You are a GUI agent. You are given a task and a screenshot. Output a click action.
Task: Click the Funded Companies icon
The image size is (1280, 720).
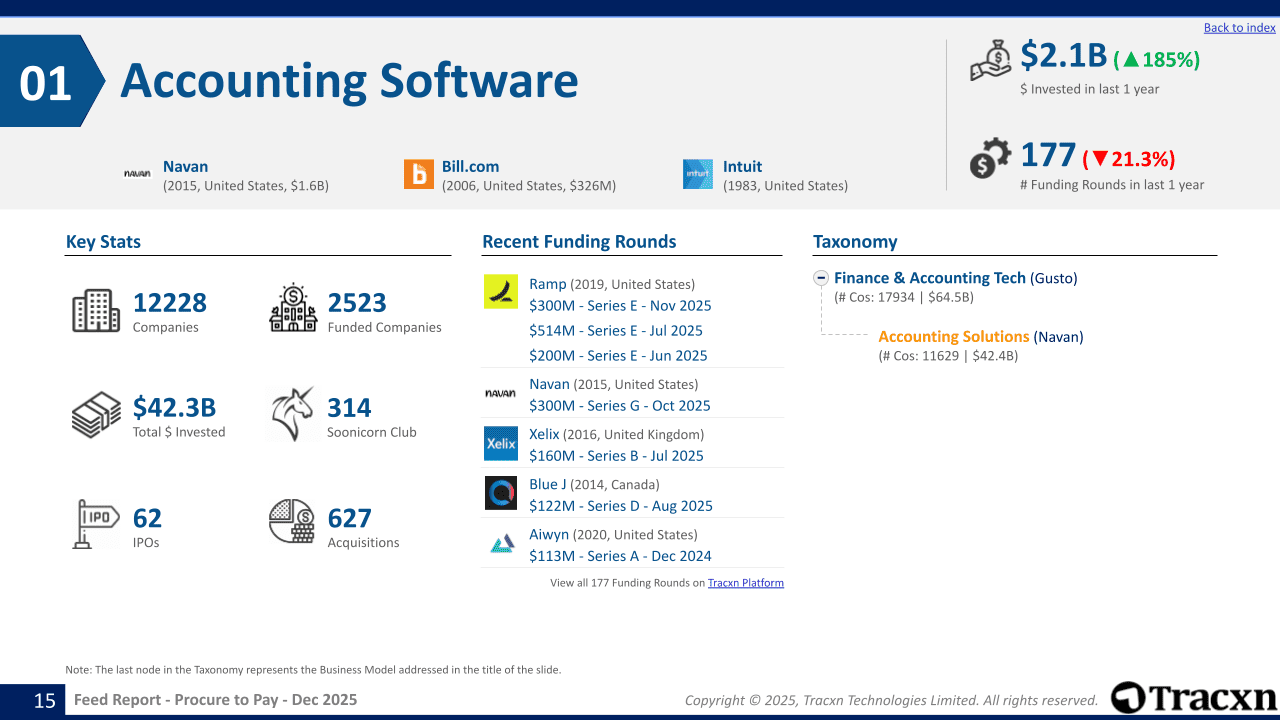coord(292,308)
